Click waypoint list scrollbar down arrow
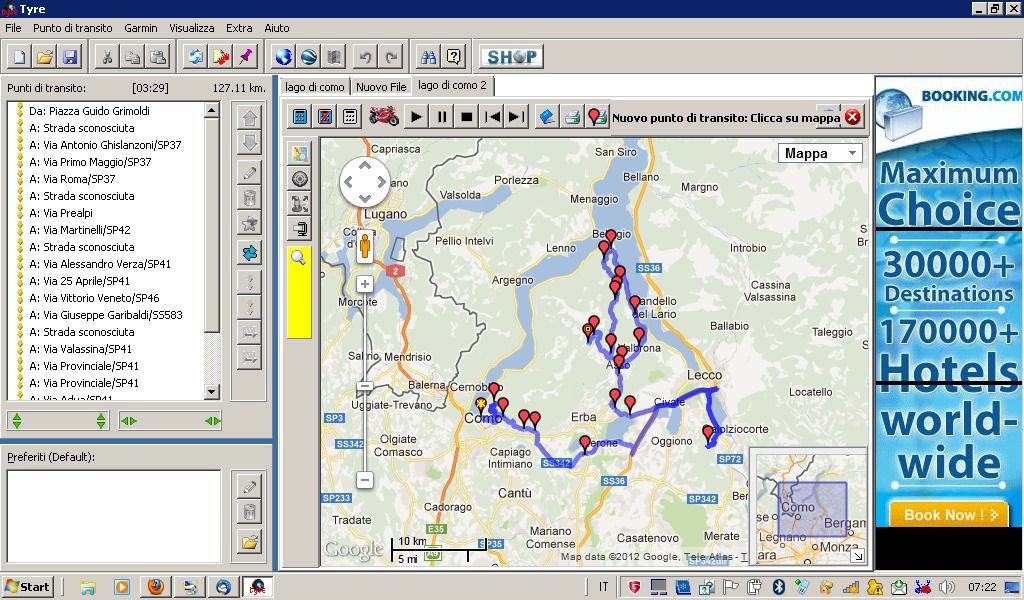 pyautogui.click(x=212, y=392)
